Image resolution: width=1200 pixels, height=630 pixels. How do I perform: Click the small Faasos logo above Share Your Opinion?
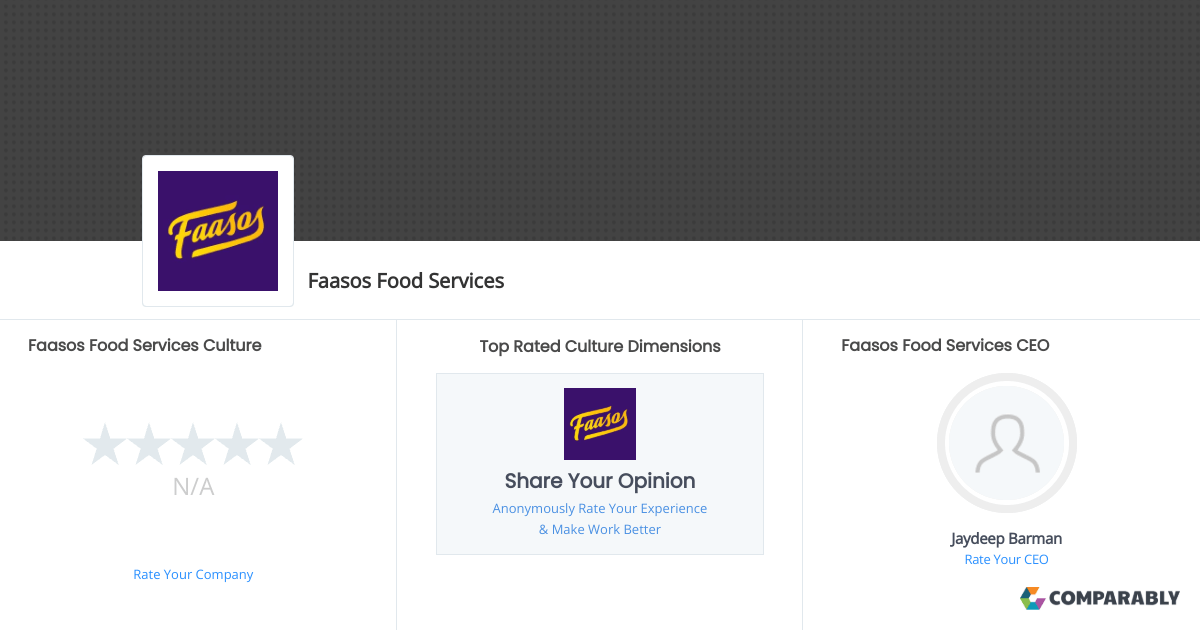tap(600, 424)
